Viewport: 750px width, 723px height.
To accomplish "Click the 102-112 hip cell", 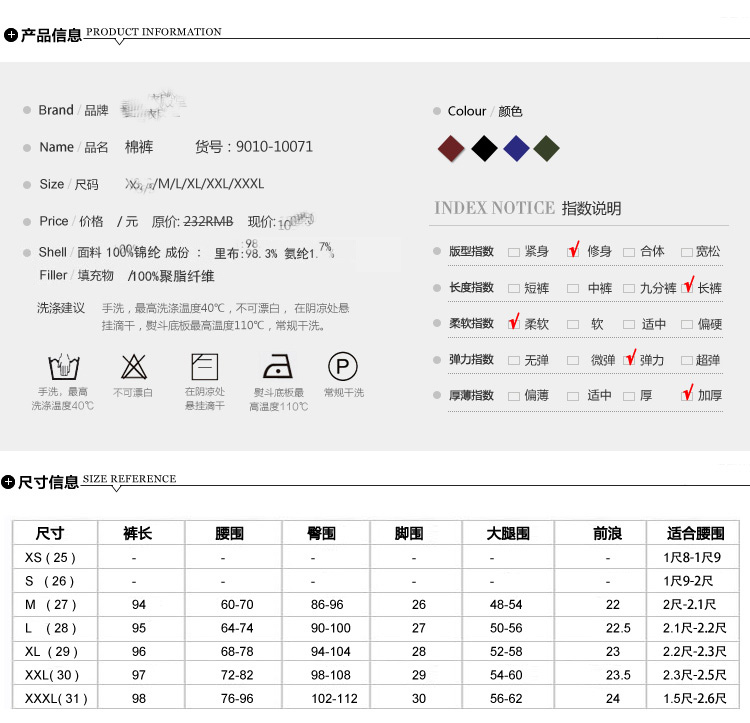I will point(334,699).
